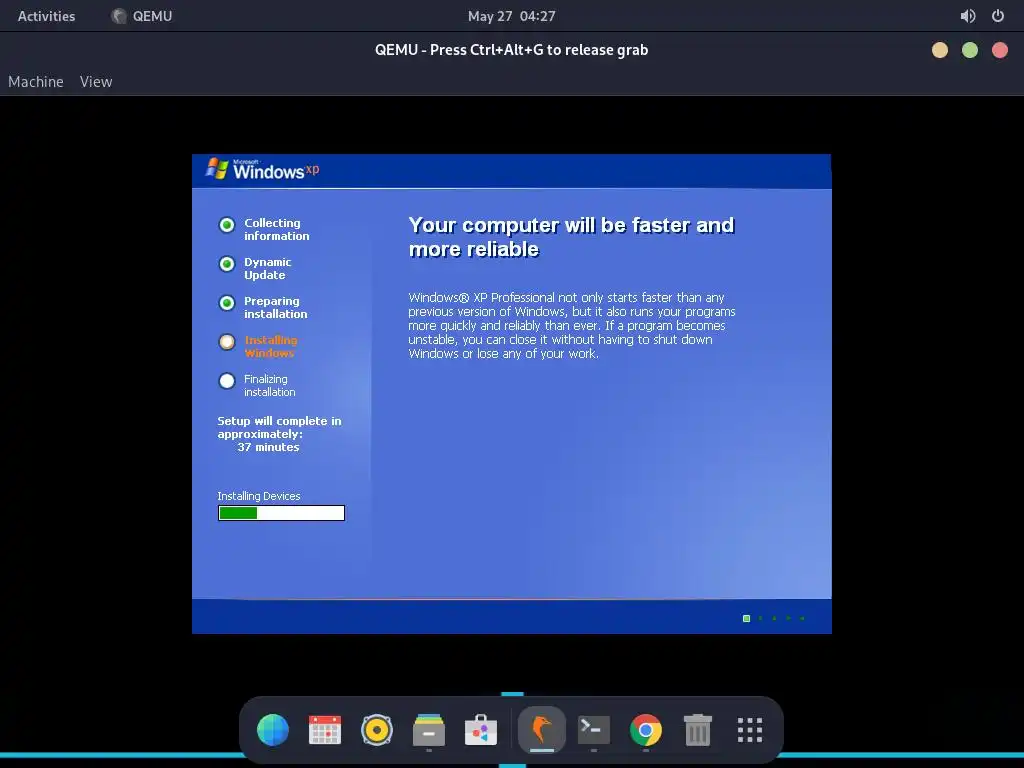Open the power menu icon

(x=998, y=16)
